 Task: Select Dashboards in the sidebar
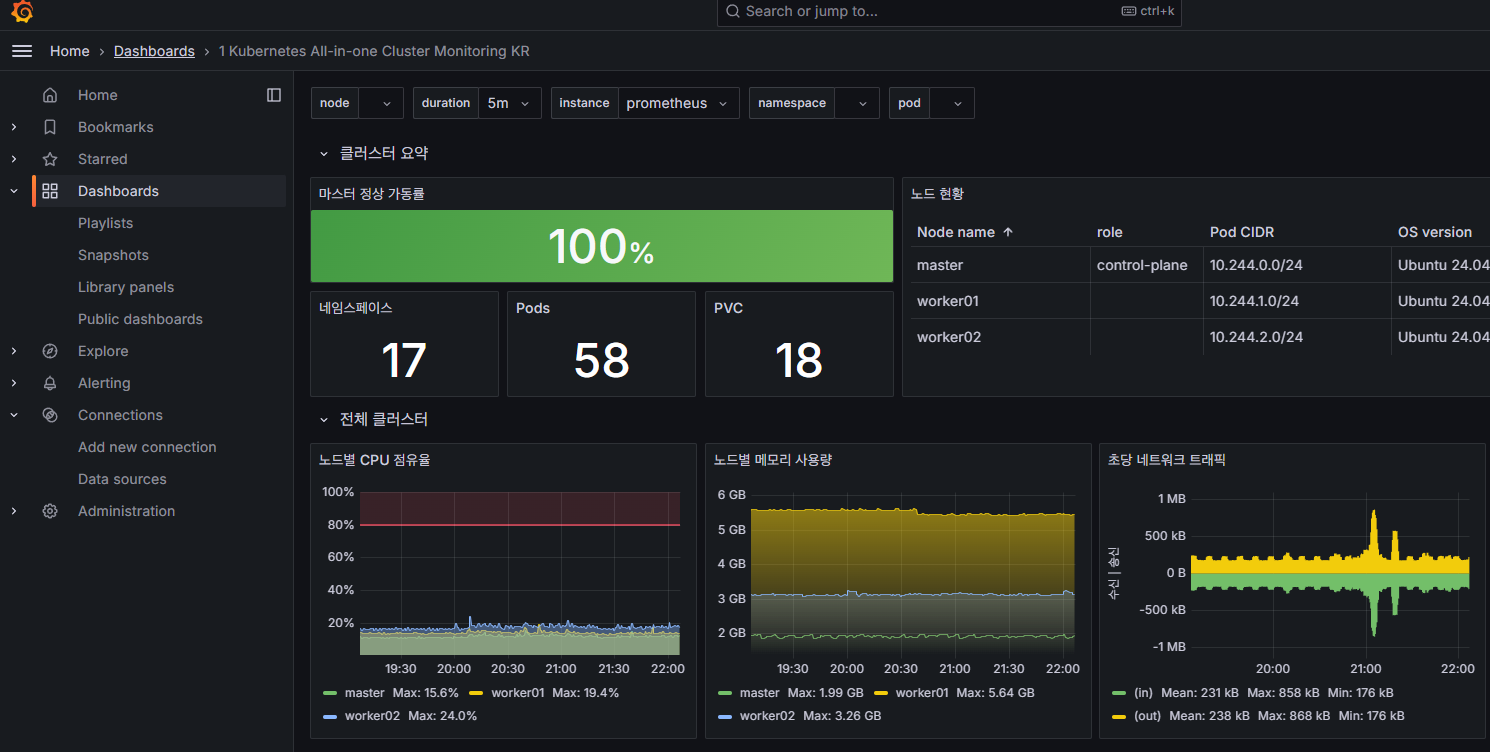tap(118, 191)
